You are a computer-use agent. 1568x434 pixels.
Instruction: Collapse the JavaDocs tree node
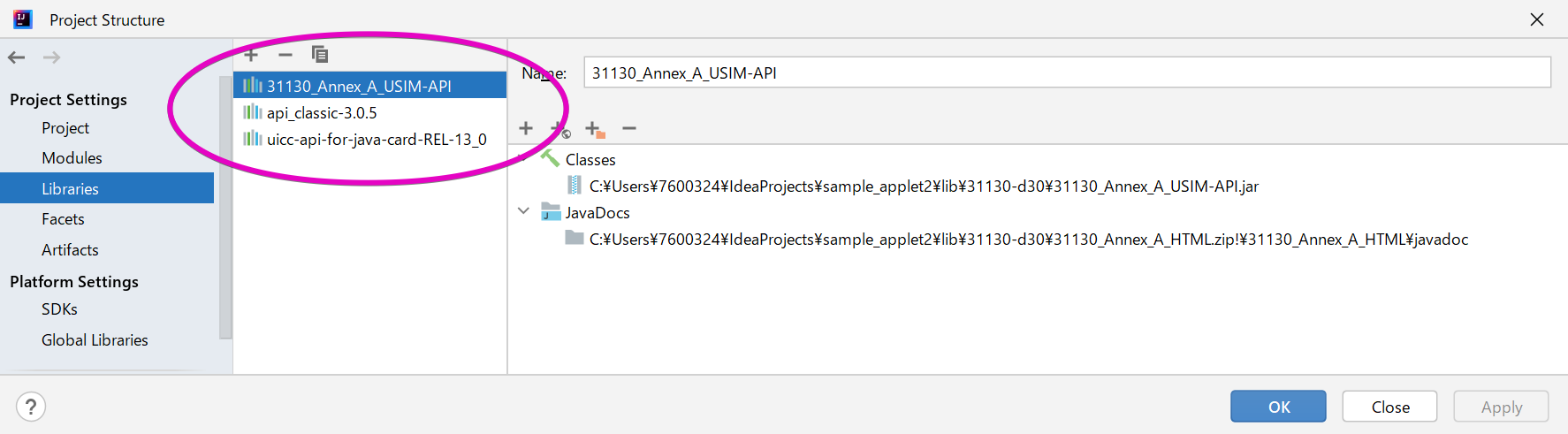[523, 211]
